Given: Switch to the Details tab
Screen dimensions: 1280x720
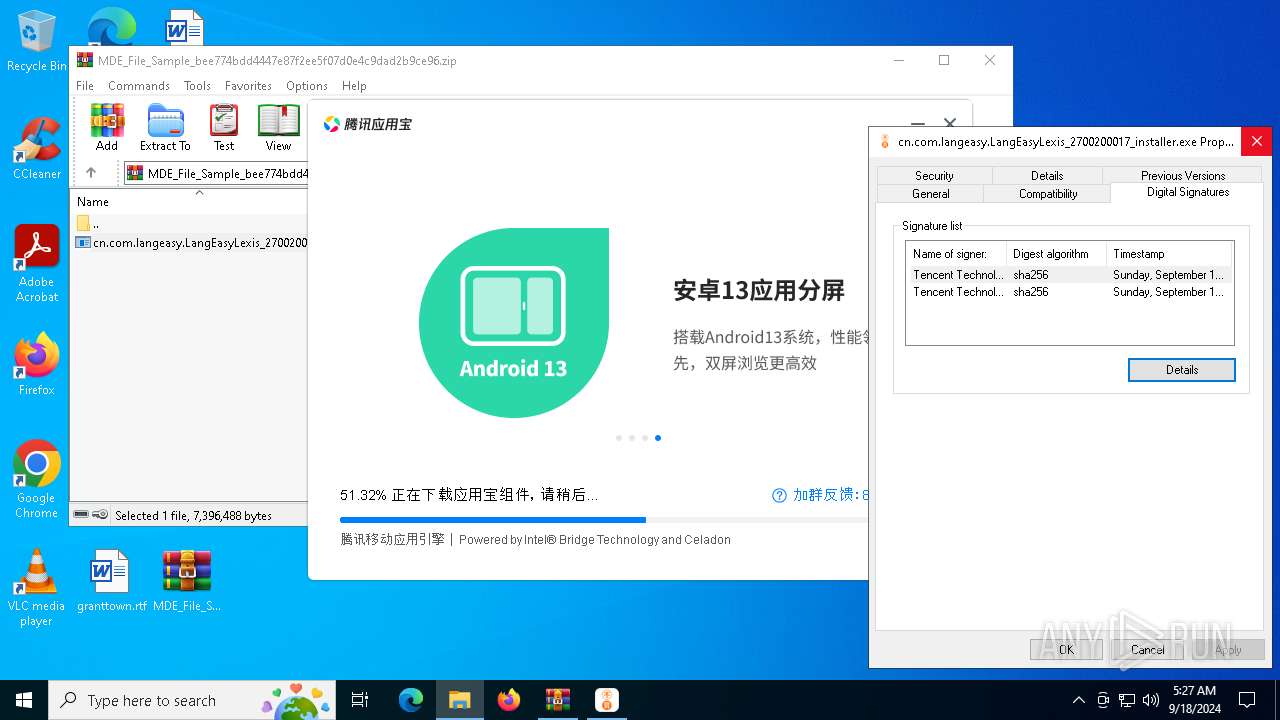Looking at the screenshot, I should 1047,175.
